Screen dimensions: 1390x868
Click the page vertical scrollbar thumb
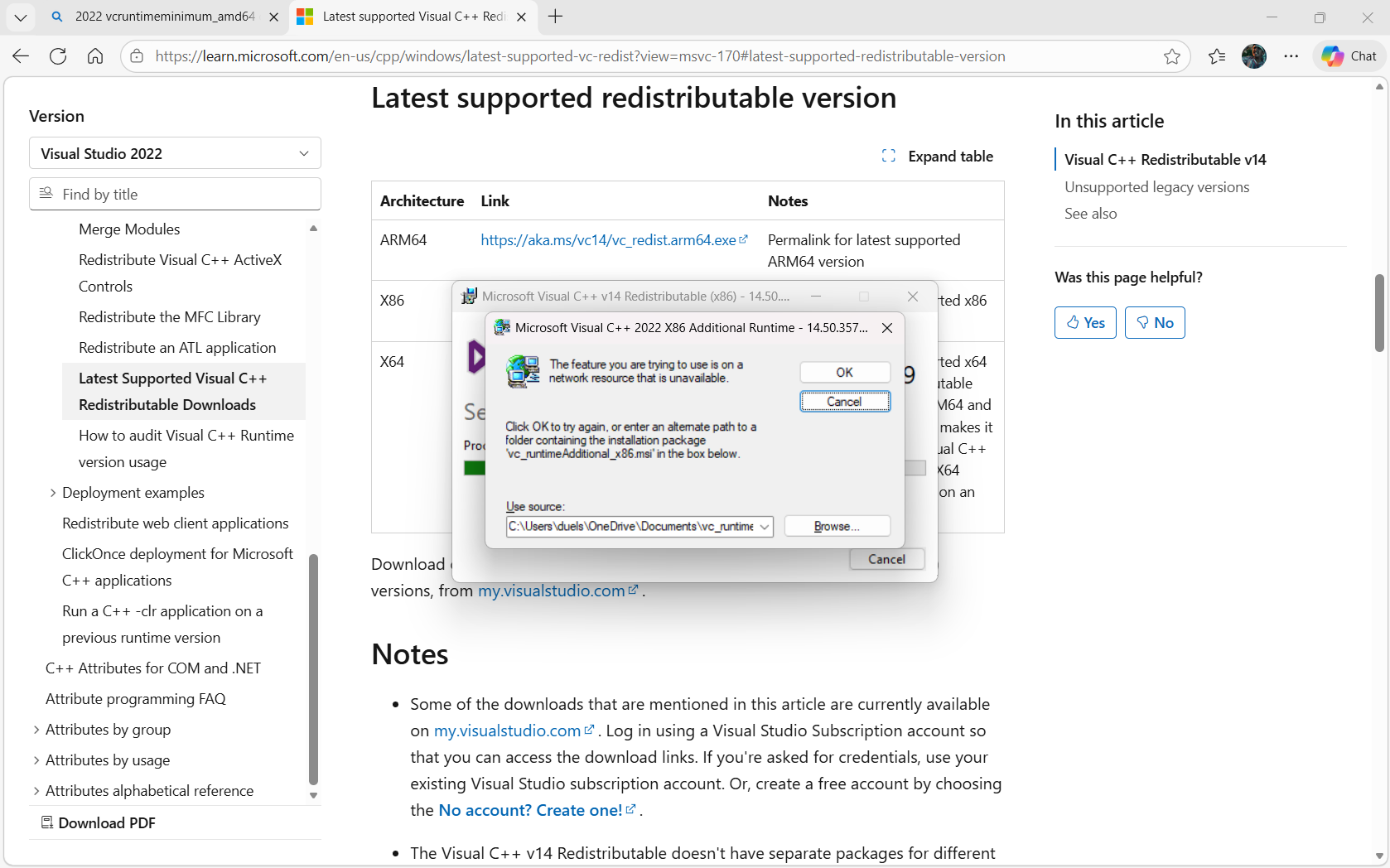[1379, 313]
